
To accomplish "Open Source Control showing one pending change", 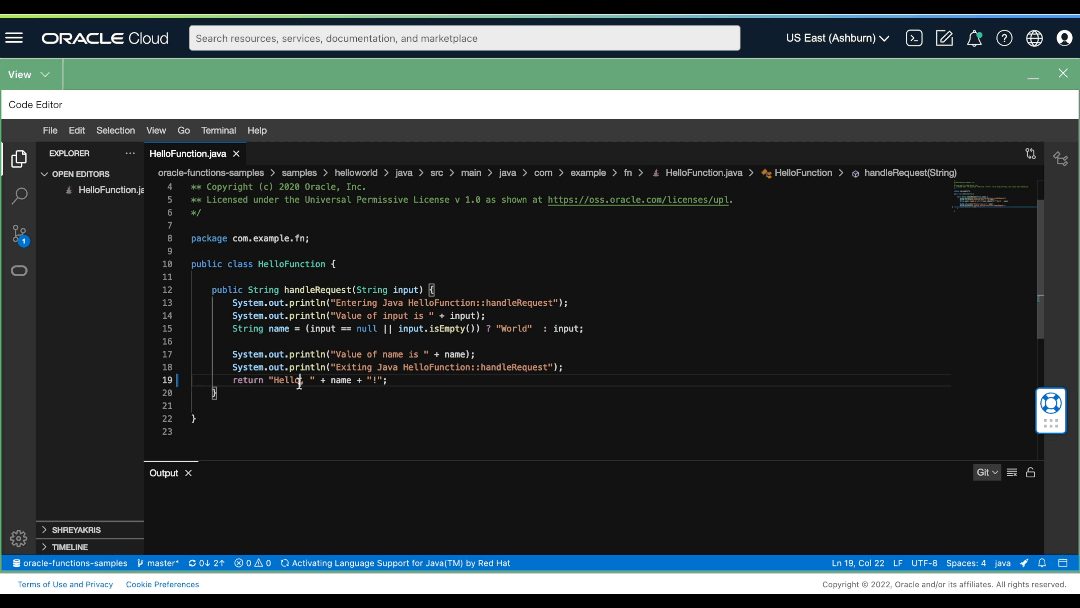I will point(19,234).
